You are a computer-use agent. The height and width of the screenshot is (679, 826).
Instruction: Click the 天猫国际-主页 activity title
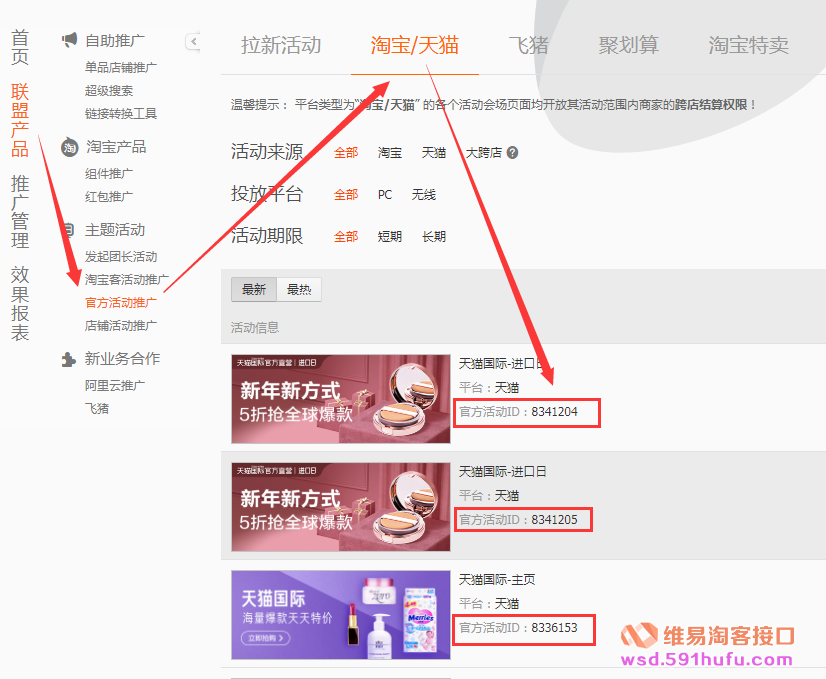click(x=497, y=580)
